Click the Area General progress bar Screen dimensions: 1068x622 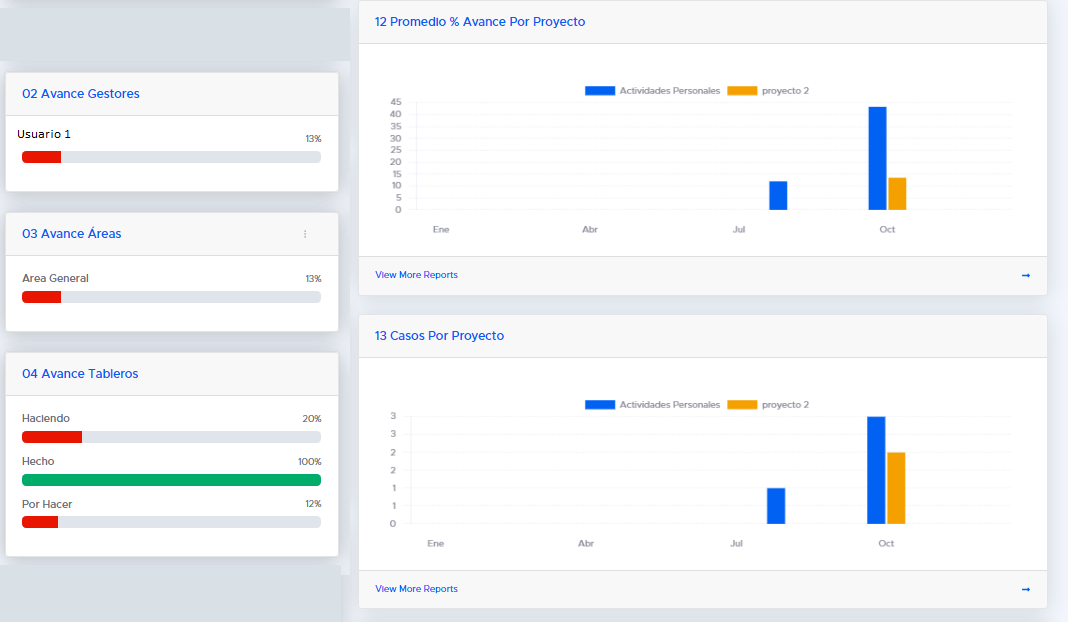coord(171,297)
